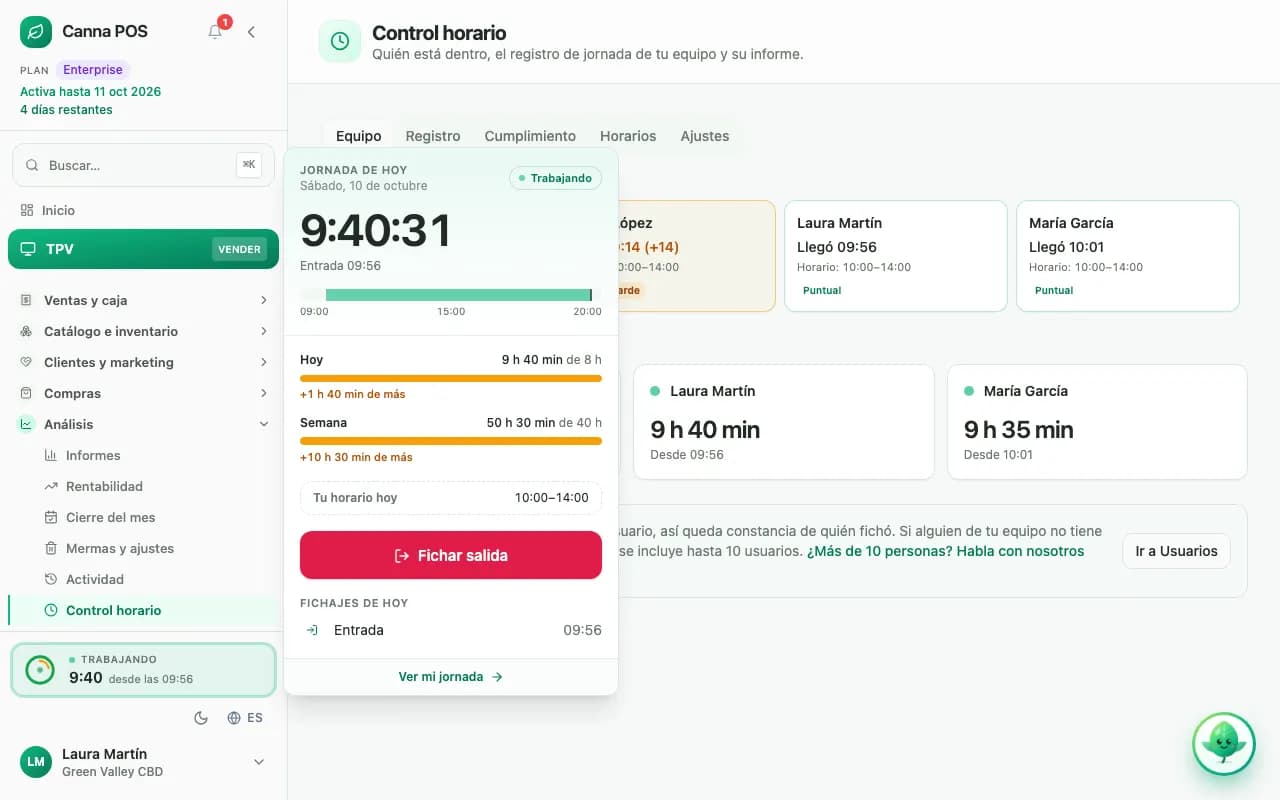
Task: Click the LM user avatar
Action: pos(36,762)
